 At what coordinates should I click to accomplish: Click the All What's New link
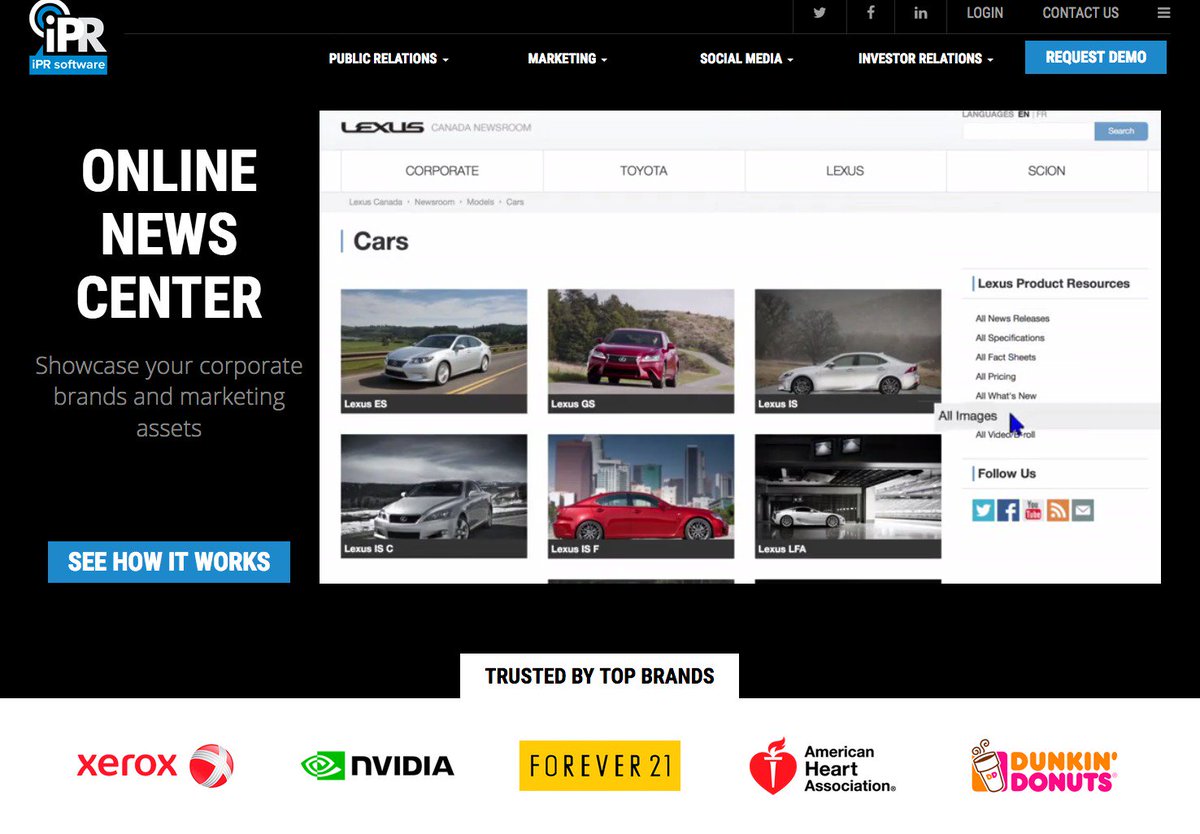pyautogui.click(x=1006, y=396)
